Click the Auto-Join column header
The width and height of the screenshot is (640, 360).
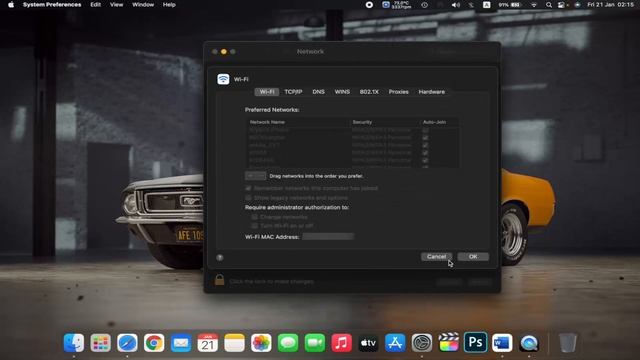(x=439, y=122)
